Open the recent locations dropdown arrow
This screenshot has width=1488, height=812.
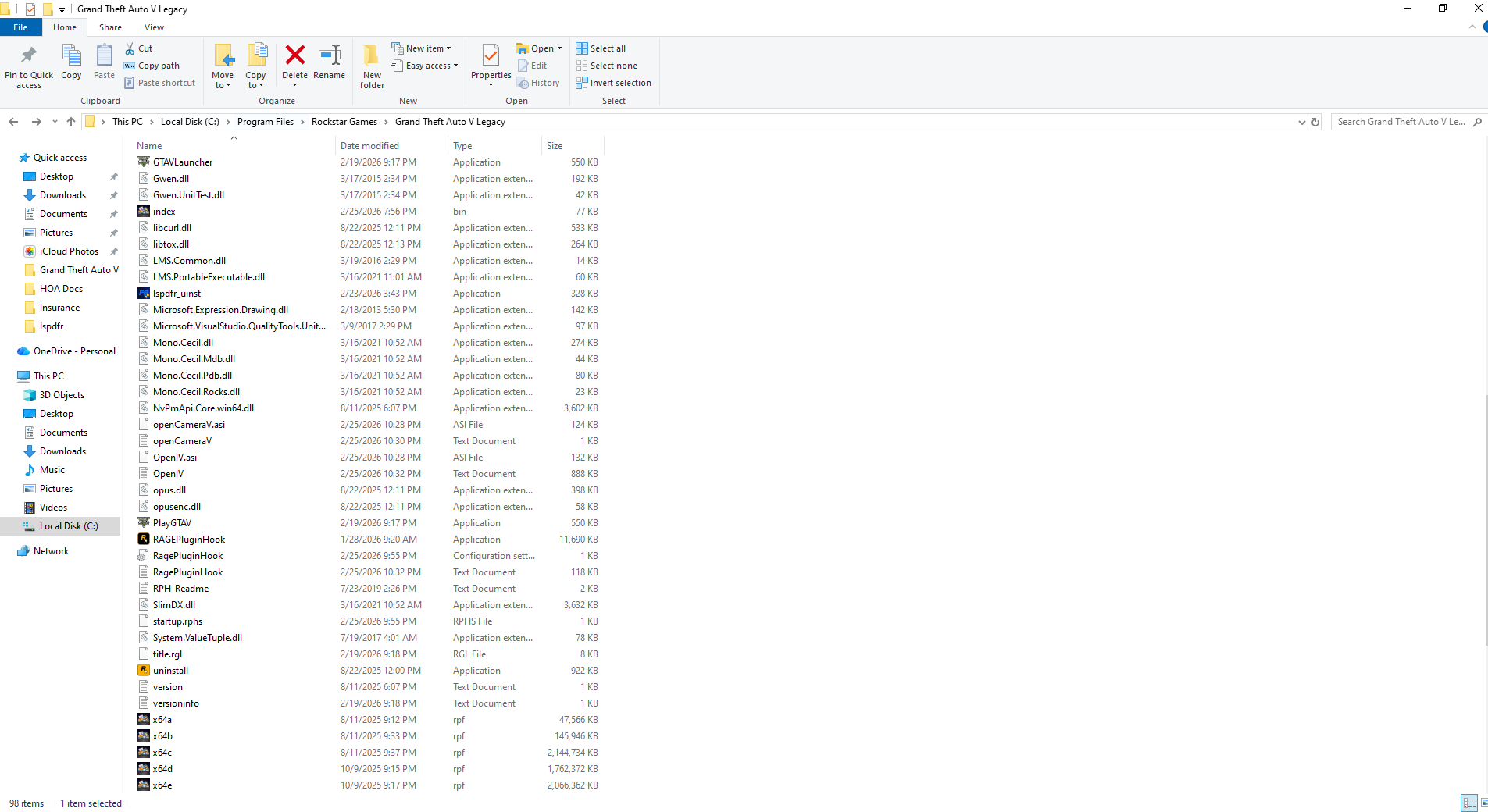click(55, 122)
